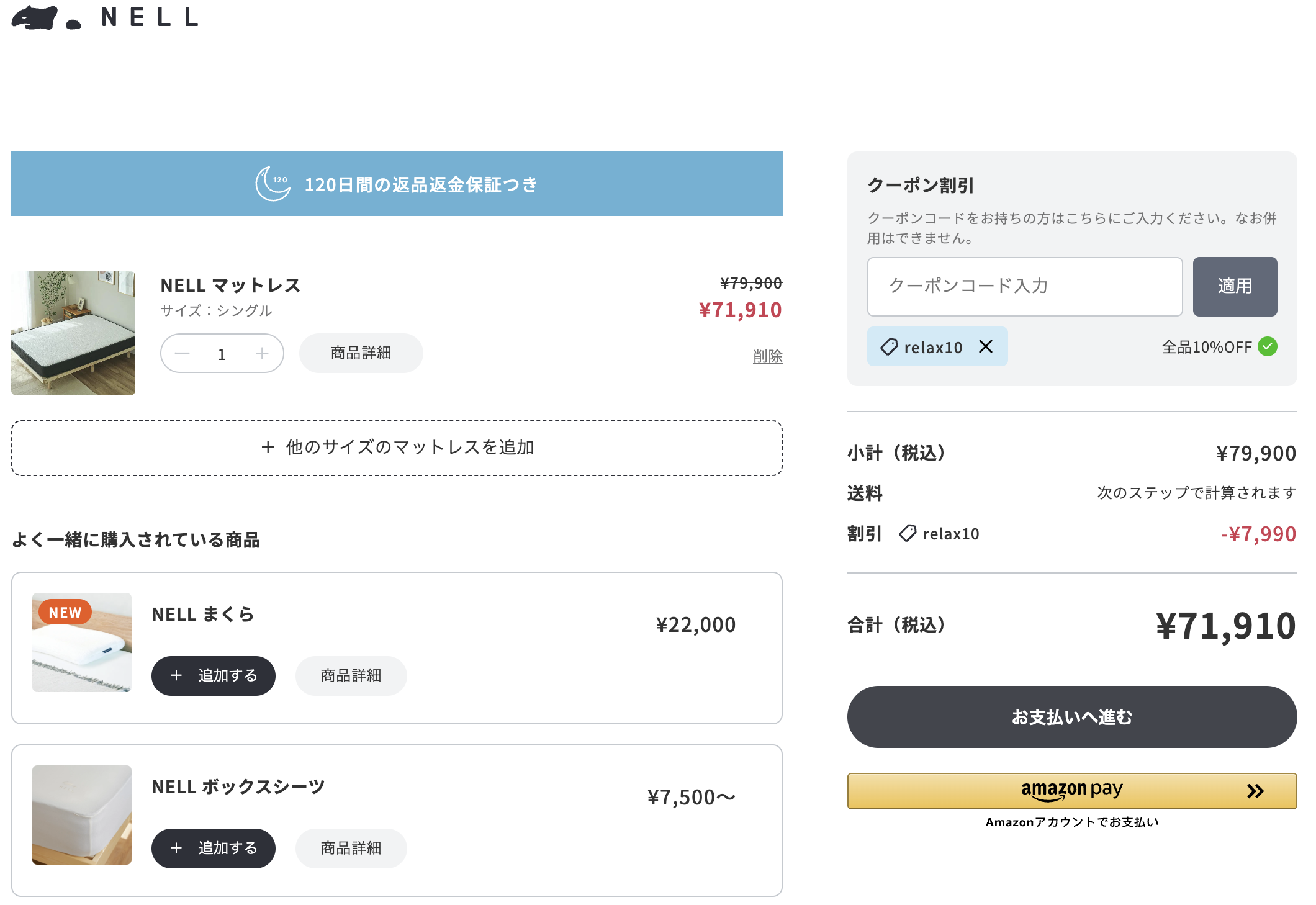This screenshot has height=905, width=1316.
Task: Click the Amazonアカウントでお支払い caption
Action: coord(1072,822)
